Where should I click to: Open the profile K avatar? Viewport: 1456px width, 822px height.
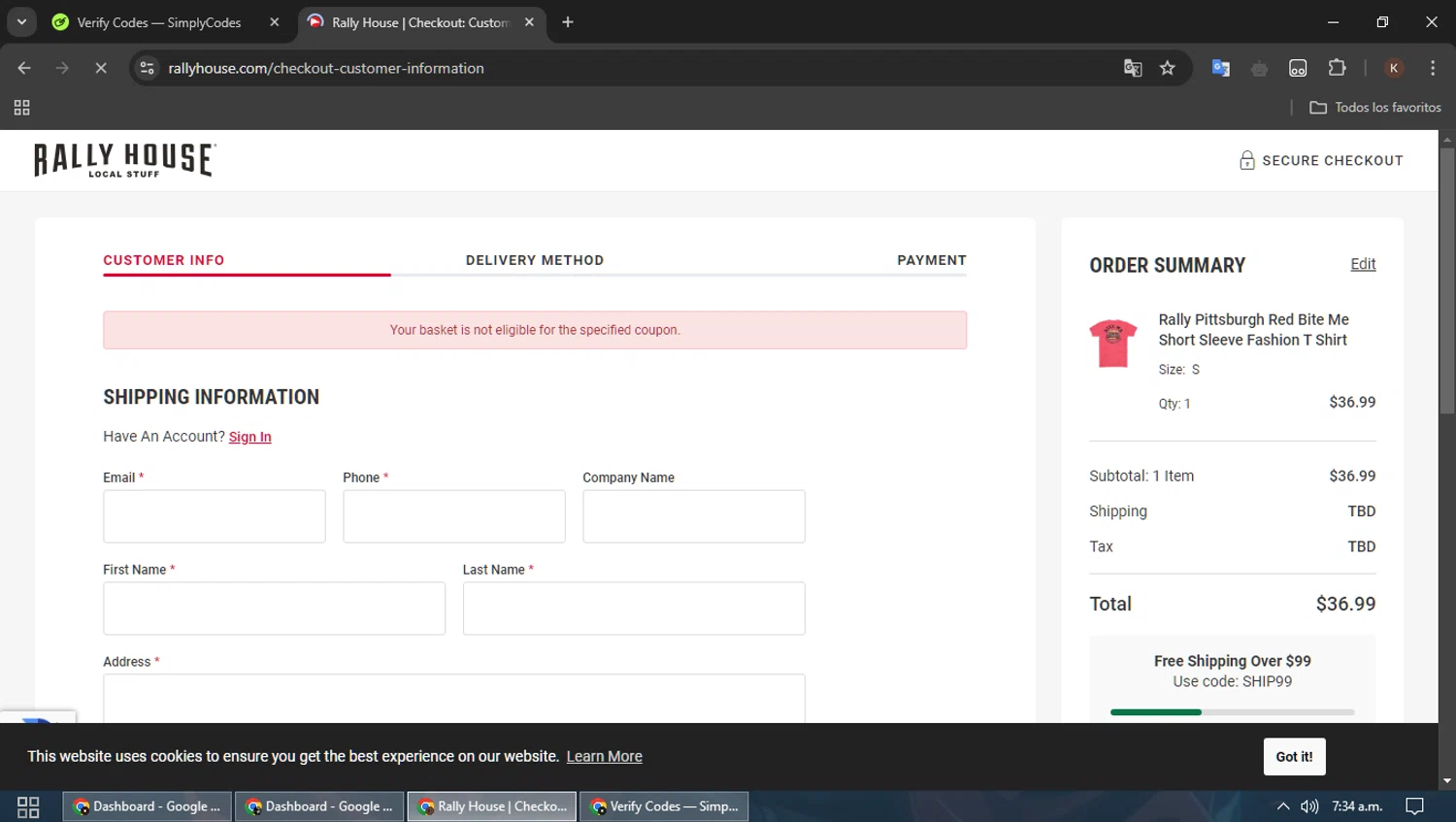pos(1393,68)
